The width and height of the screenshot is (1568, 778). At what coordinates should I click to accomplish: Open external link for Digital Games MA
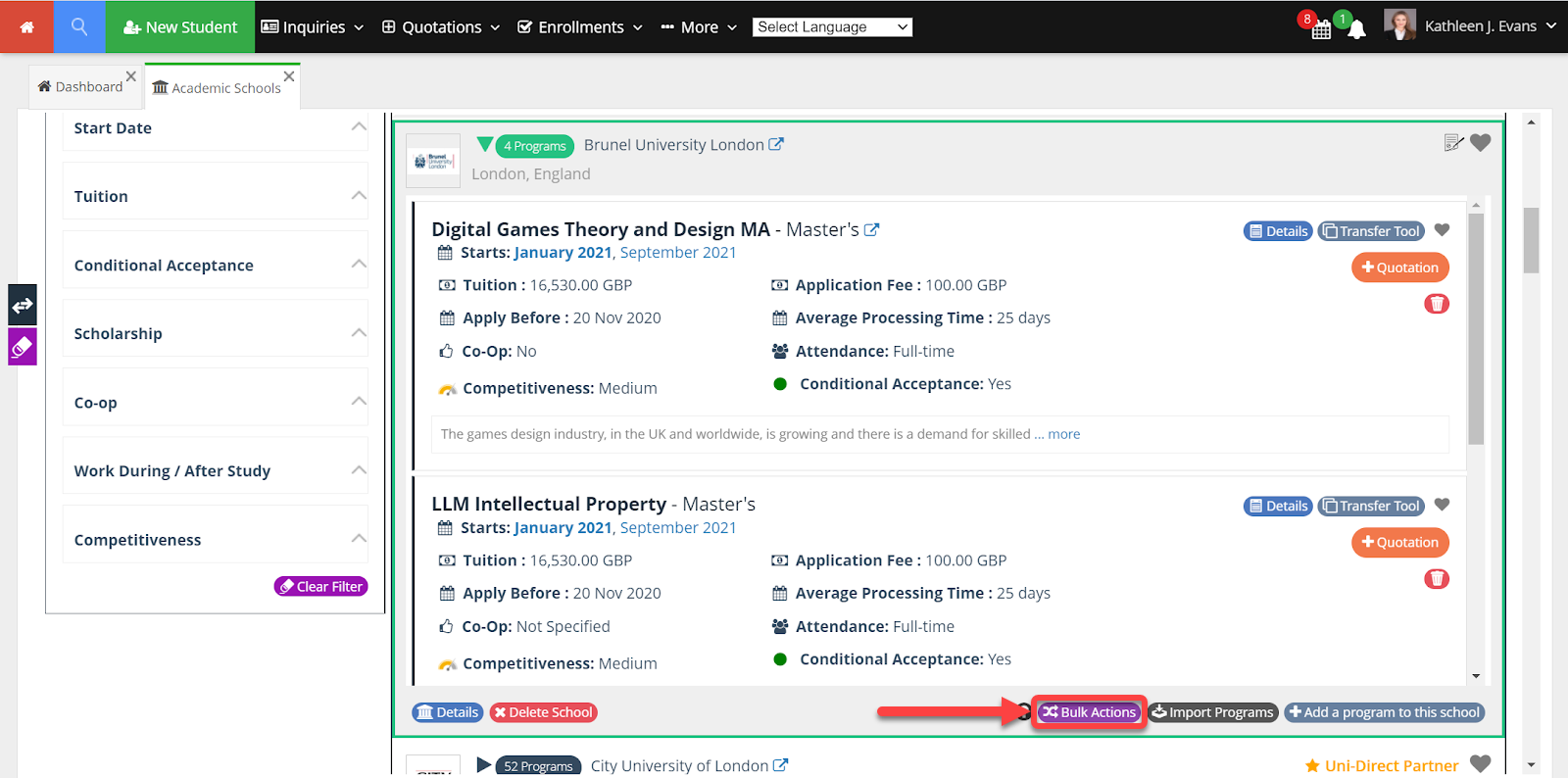[871, 229]
